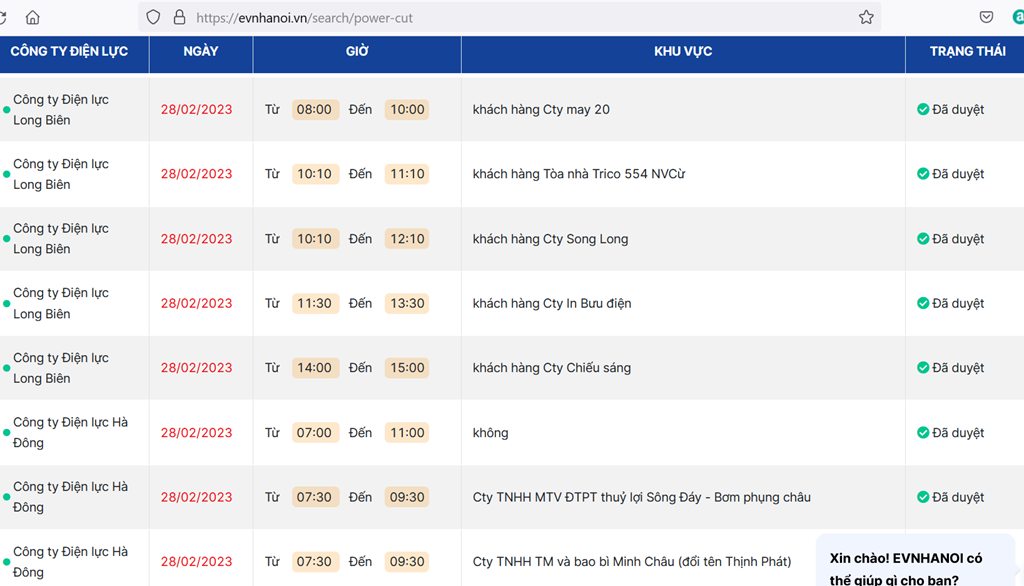Click start time 14:00 in Chiếu sáng row
The image size is (1024, 586).
tap(315, 368)
